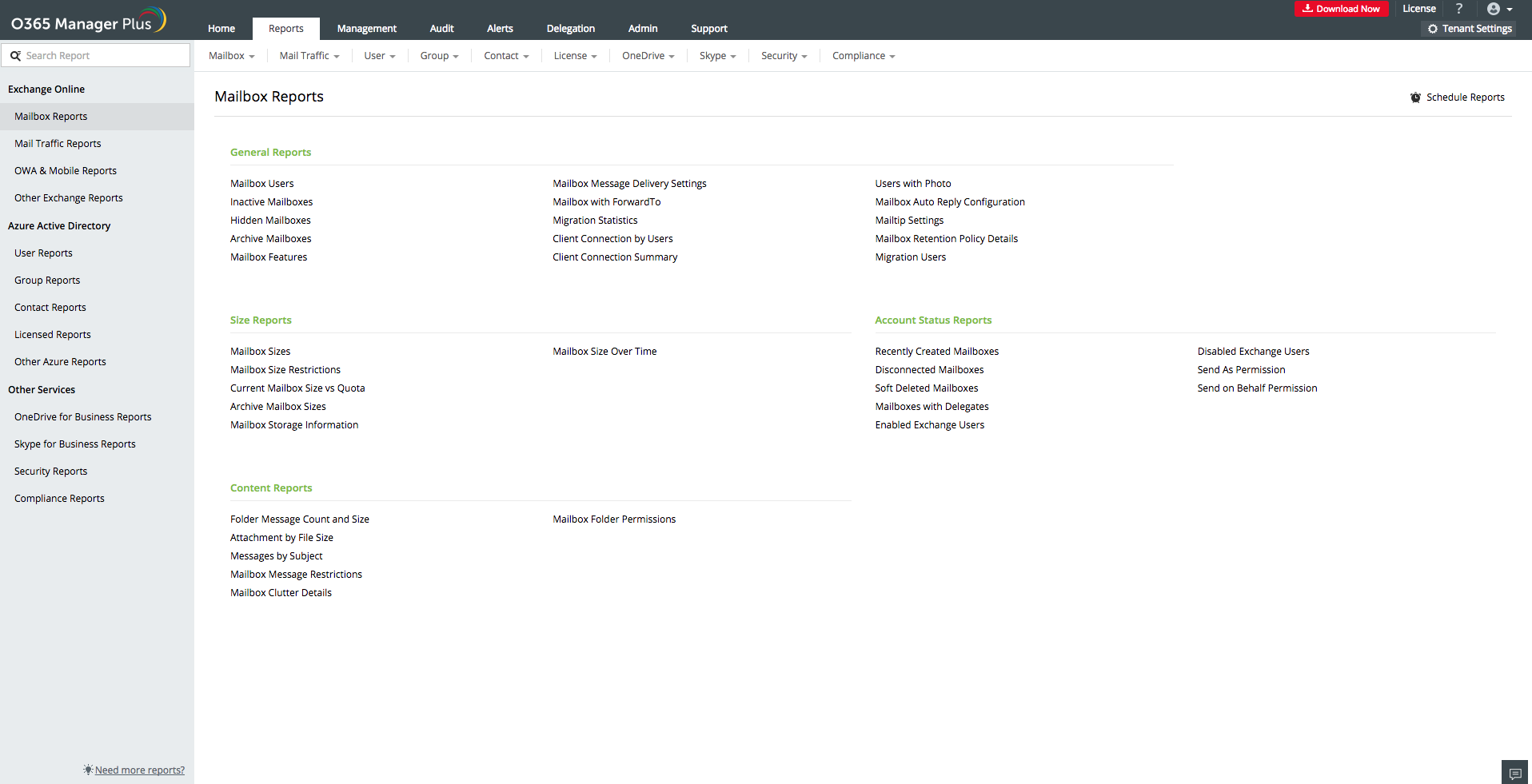The width and height of the screenshot is (1532, 784).
Task: Select Security Reports in the sidebar
Action: click(x=50, y=472)
